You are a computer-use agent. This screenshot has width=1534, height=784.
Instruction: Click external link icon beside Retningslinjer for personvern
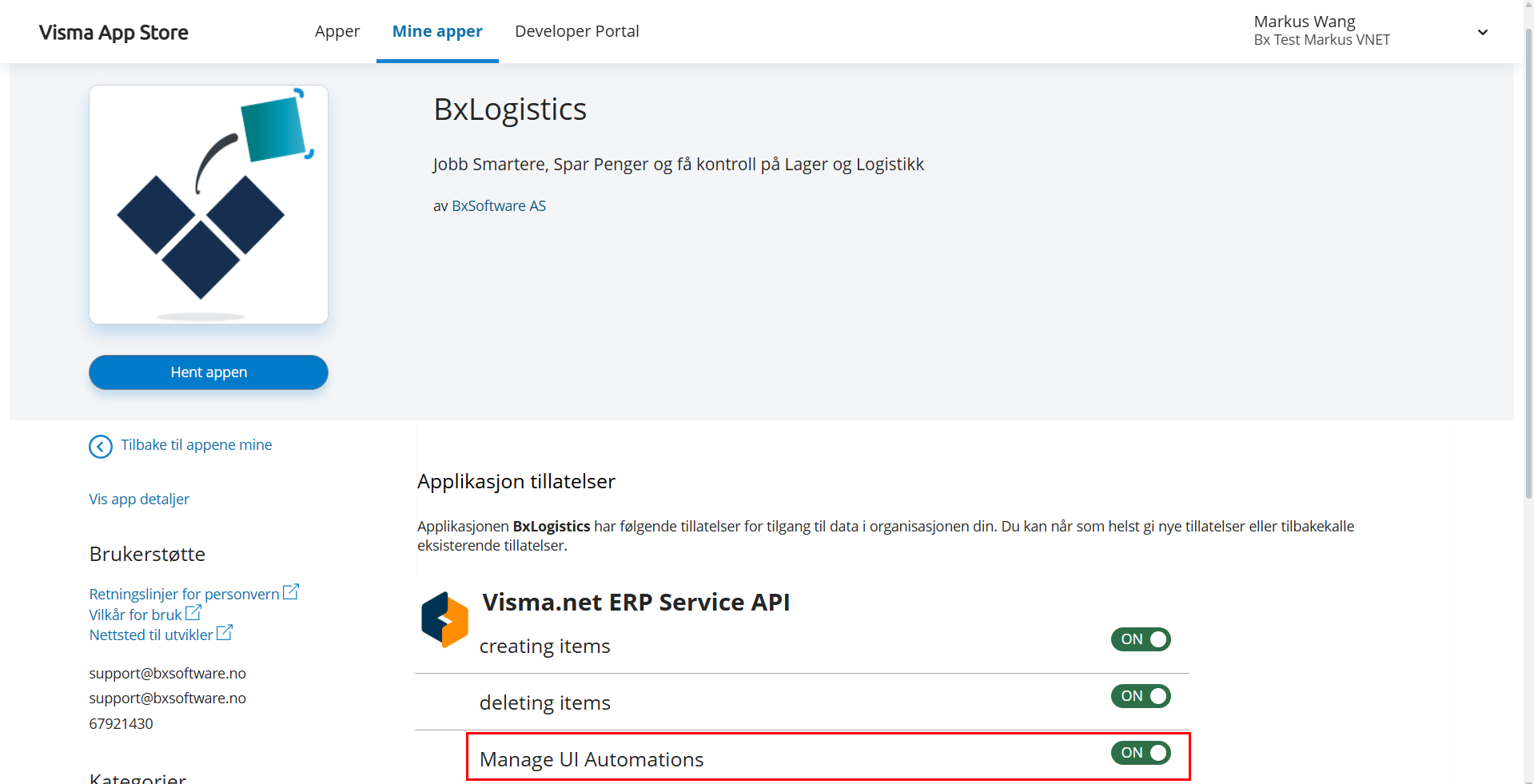pyautogui.click(x=291, y=592)
